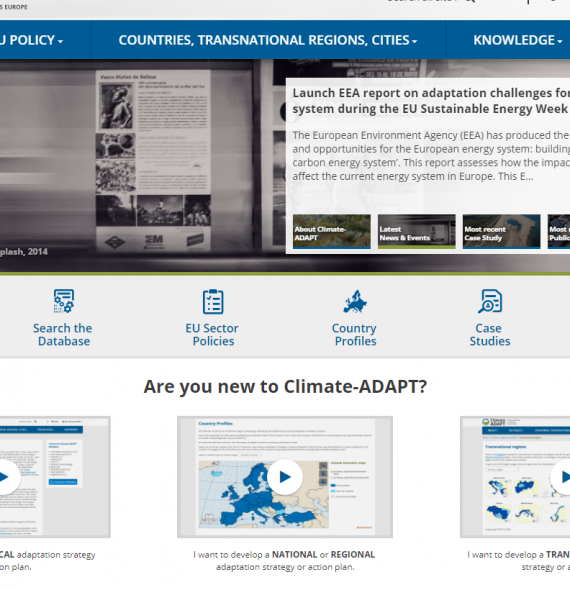570x590 pixels.
Task: Click the EU Sector Policies text link
Action: 212,335
